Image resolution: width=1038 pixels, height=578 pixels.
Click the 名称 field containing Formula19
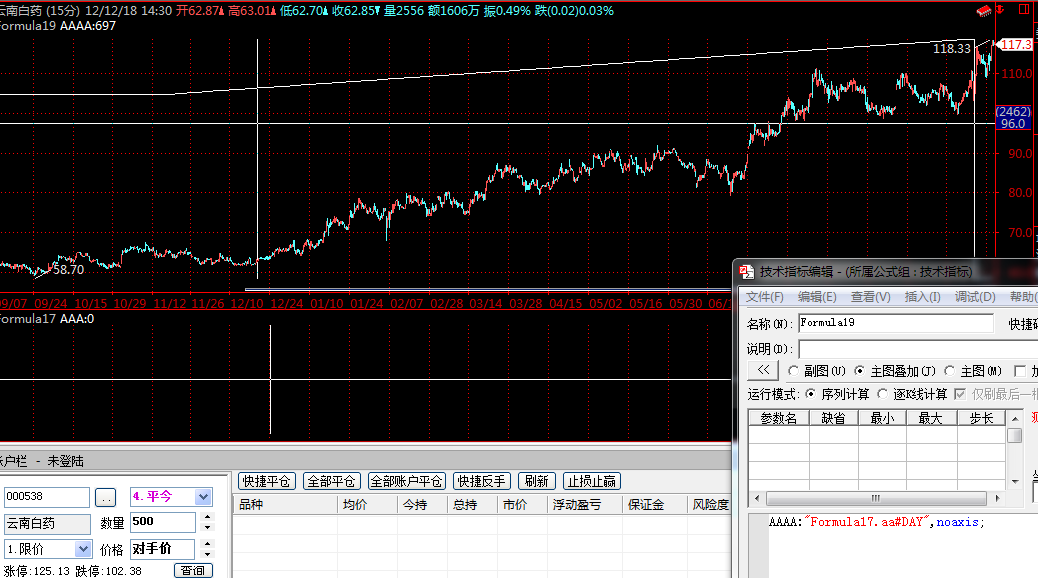(x=895, y=323)
